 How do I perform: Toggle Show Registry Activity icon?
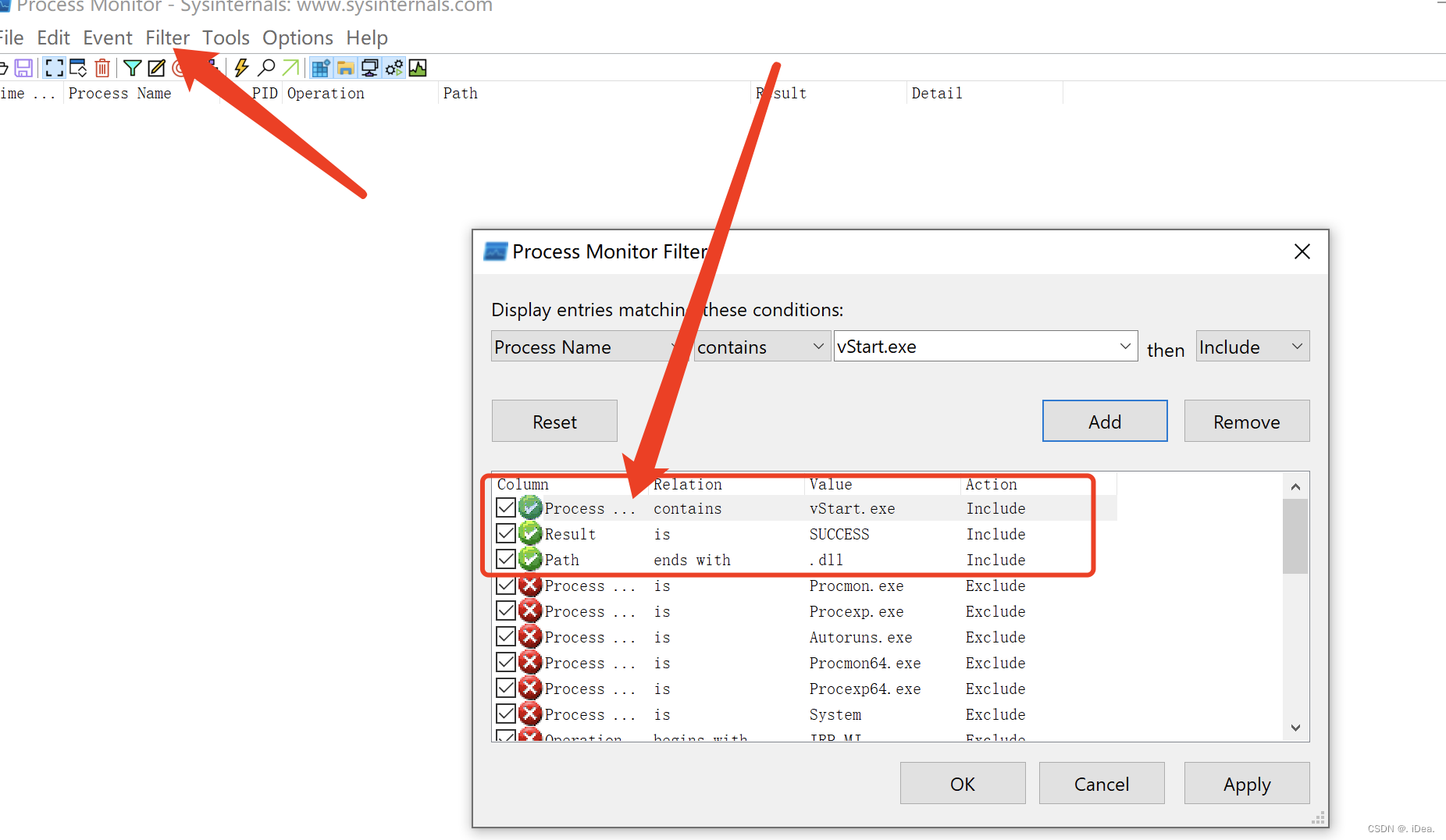321,68
